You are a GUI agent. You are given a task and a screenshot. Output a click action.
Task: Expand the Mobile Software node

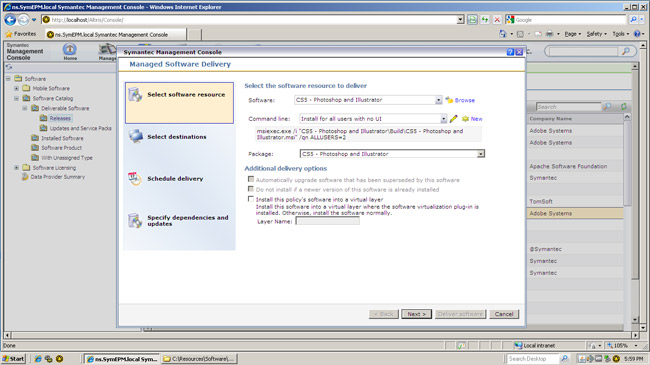click(17, 88)
